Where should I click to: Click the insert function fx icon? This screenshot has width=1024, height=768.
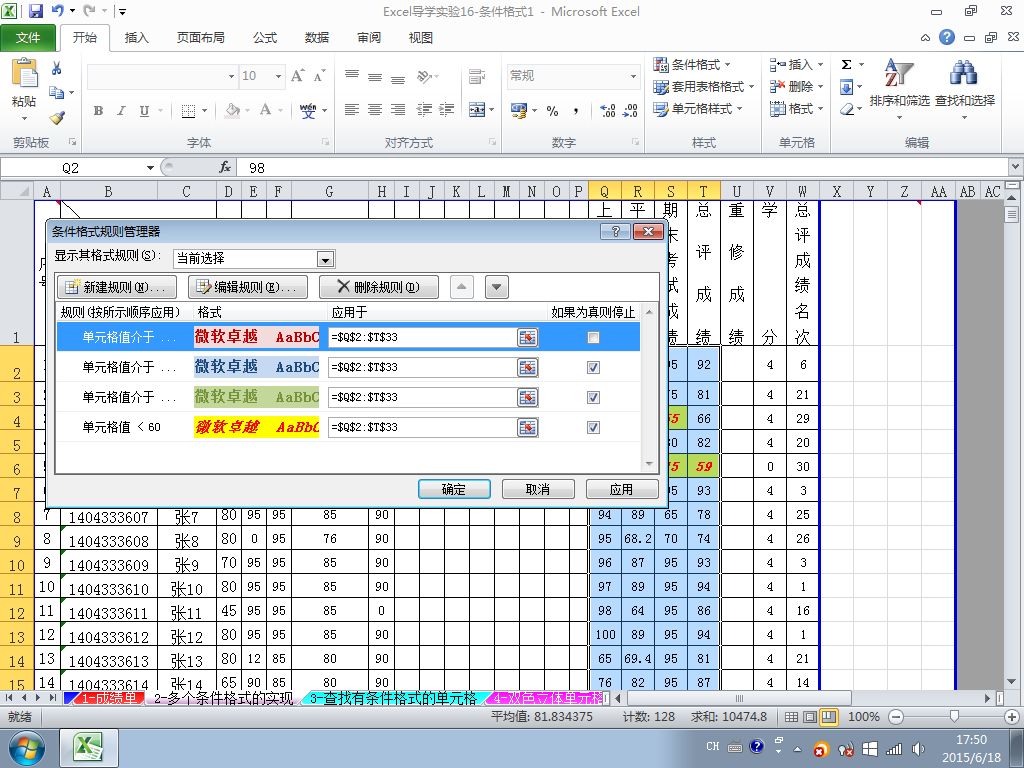click(225, 167)
